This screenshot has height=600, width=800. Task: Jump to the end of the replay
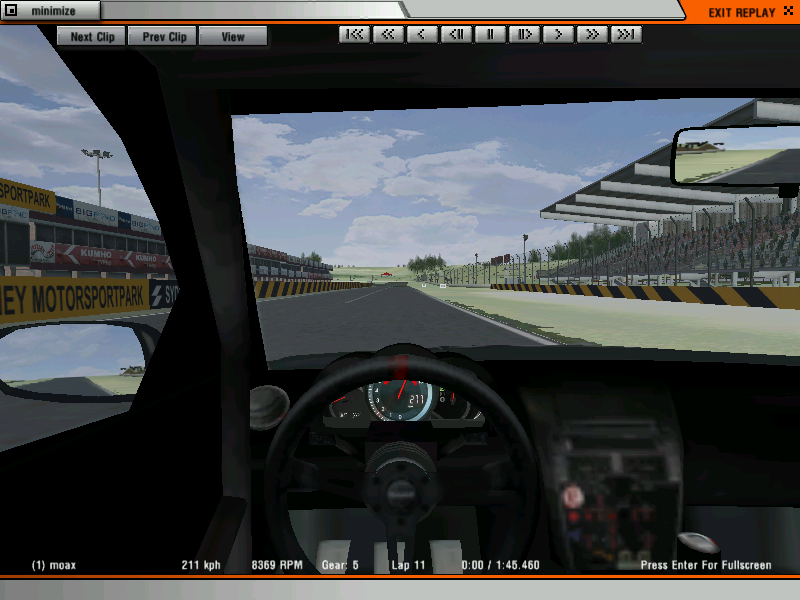tap(626, 35)
